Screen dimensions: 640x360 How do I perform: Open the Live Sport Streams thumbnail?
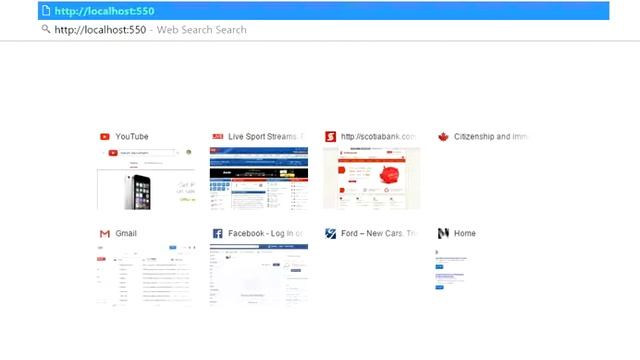tap(259, 178)
